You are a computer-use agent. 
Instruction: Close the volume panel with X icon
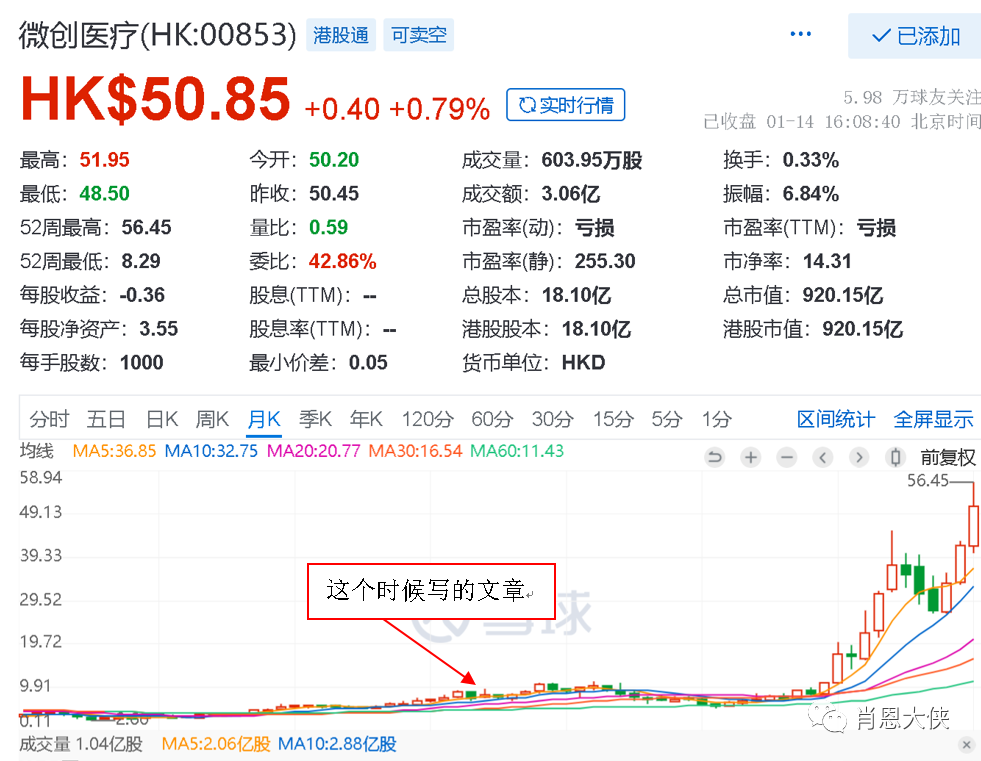point(967,745)
